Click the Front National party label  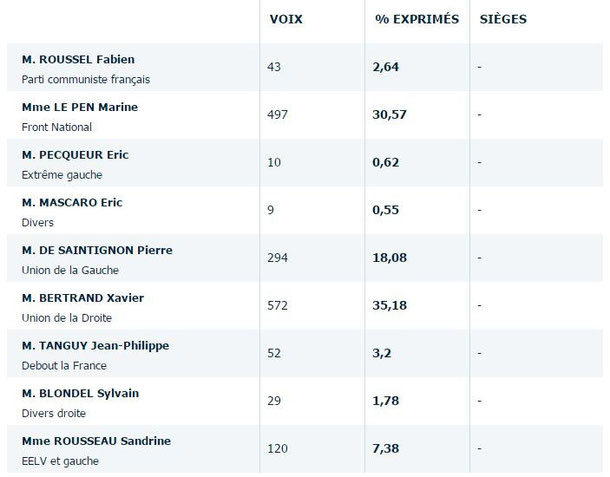click(57, 127)
